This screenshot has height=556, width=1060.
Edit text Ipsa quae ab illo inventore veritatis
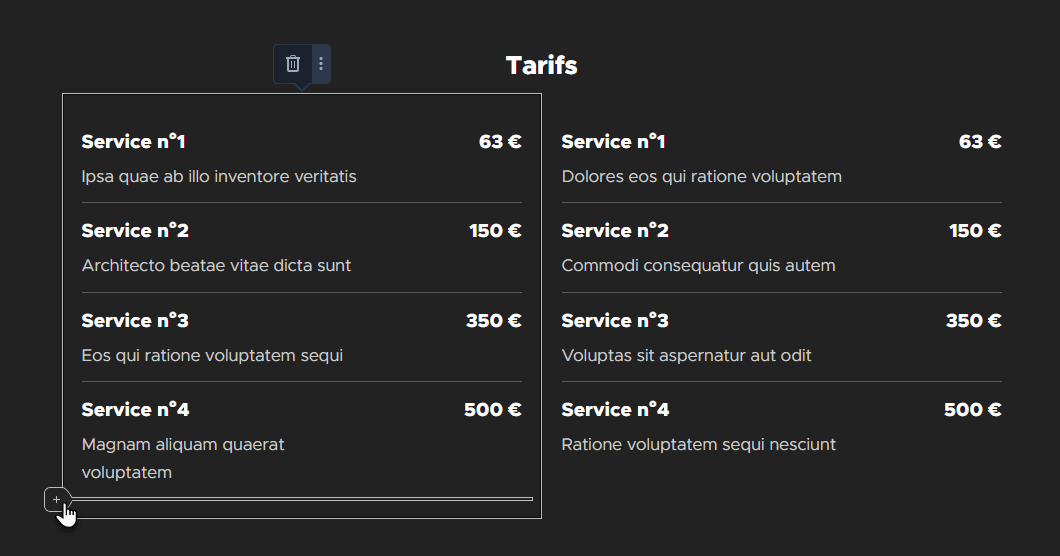(x=219, y=177)
